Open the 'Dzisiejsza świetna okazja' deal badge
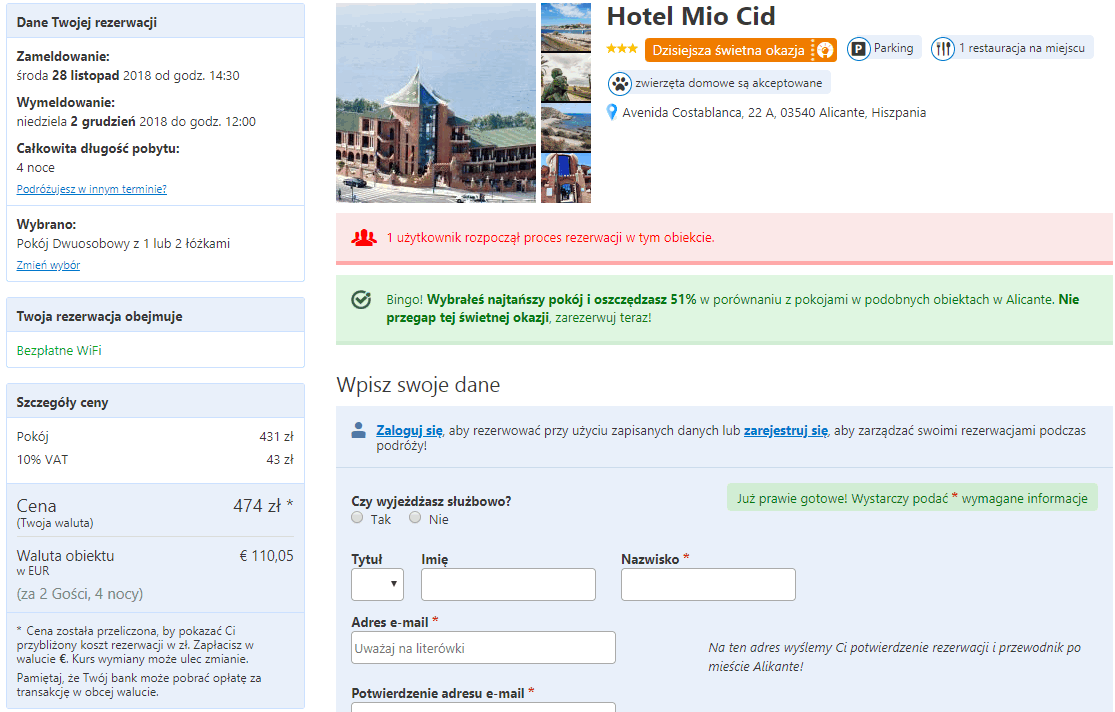This screenshot has height=712, width=1115. [x=740, y=47]
